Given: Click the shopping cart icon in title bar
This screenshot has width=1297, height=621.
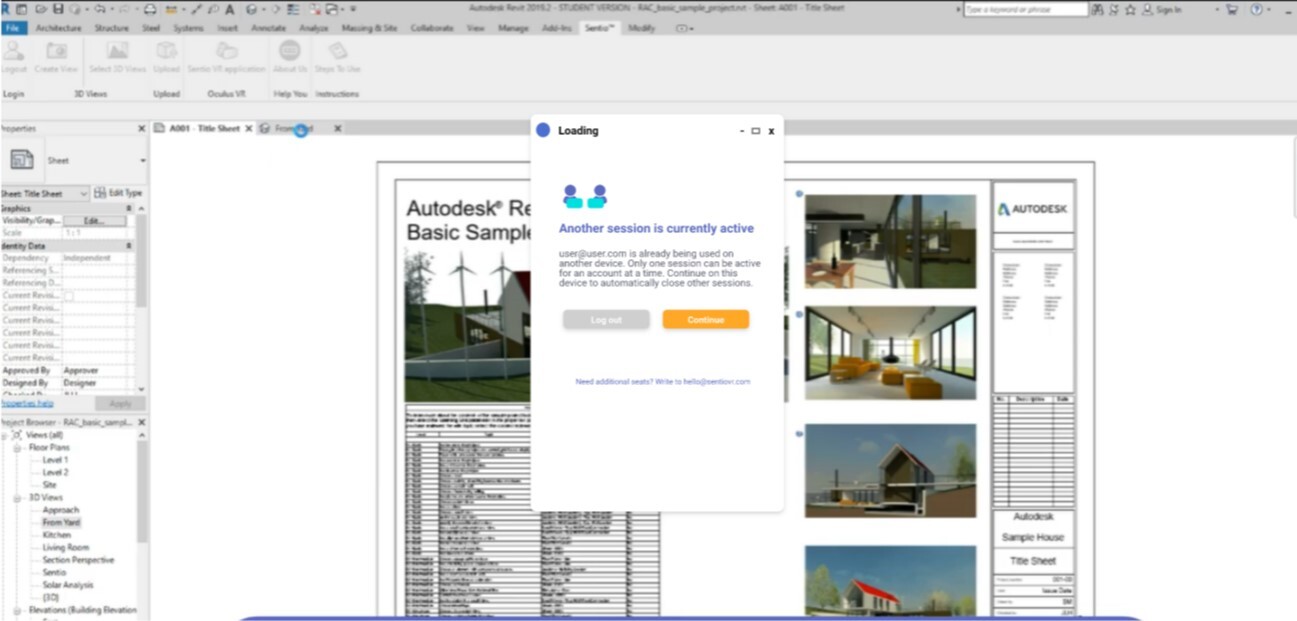Looking at the screenshot, I should 1231,9.
